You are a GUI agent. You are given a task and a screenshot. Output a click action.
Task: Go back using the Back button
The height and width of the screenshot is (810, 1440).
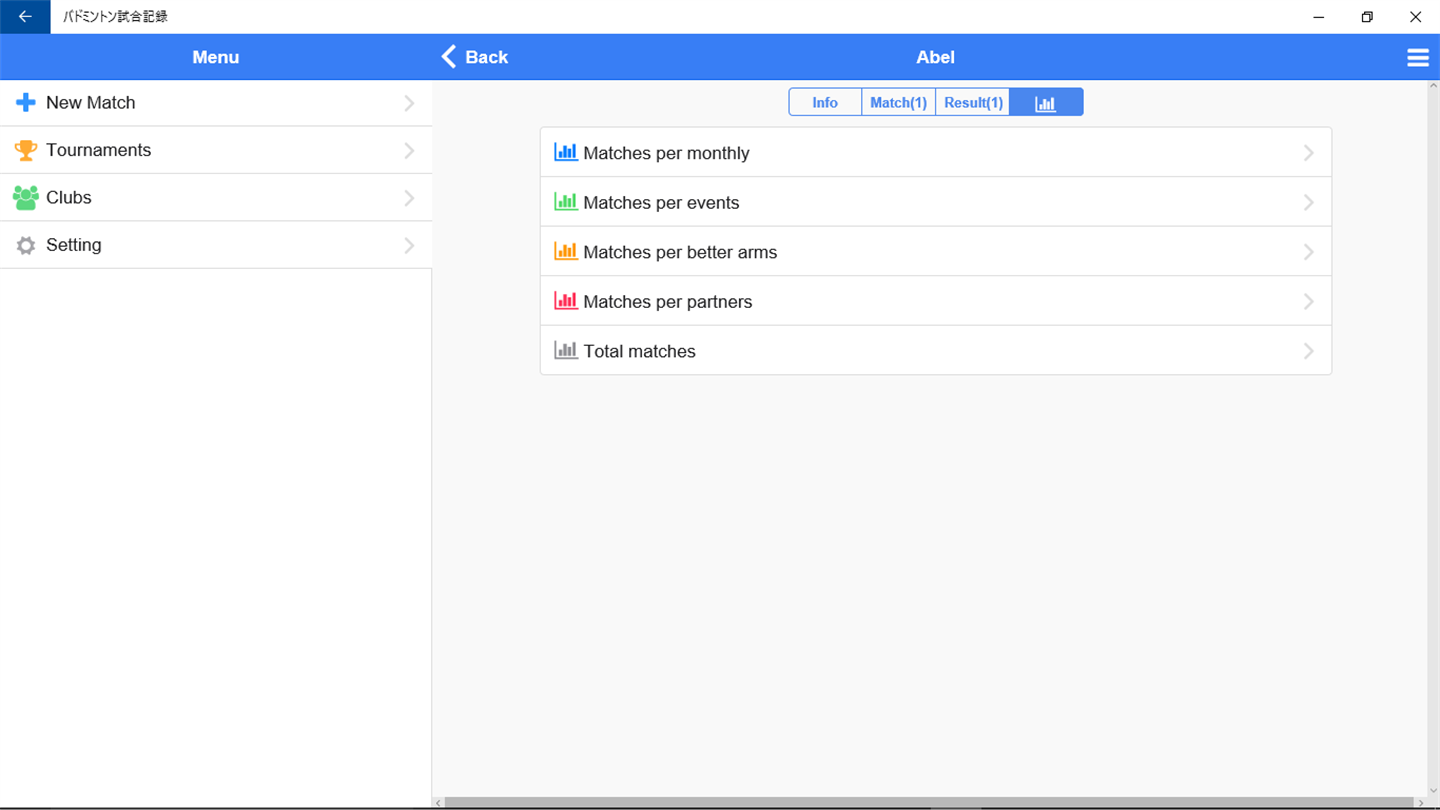475,57
